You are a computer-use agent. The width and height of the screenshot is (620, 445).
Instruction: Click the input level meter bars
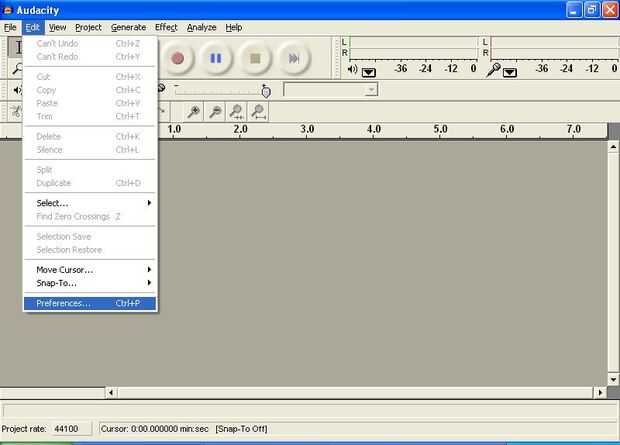pyautogui.click(x=555, y=48)
